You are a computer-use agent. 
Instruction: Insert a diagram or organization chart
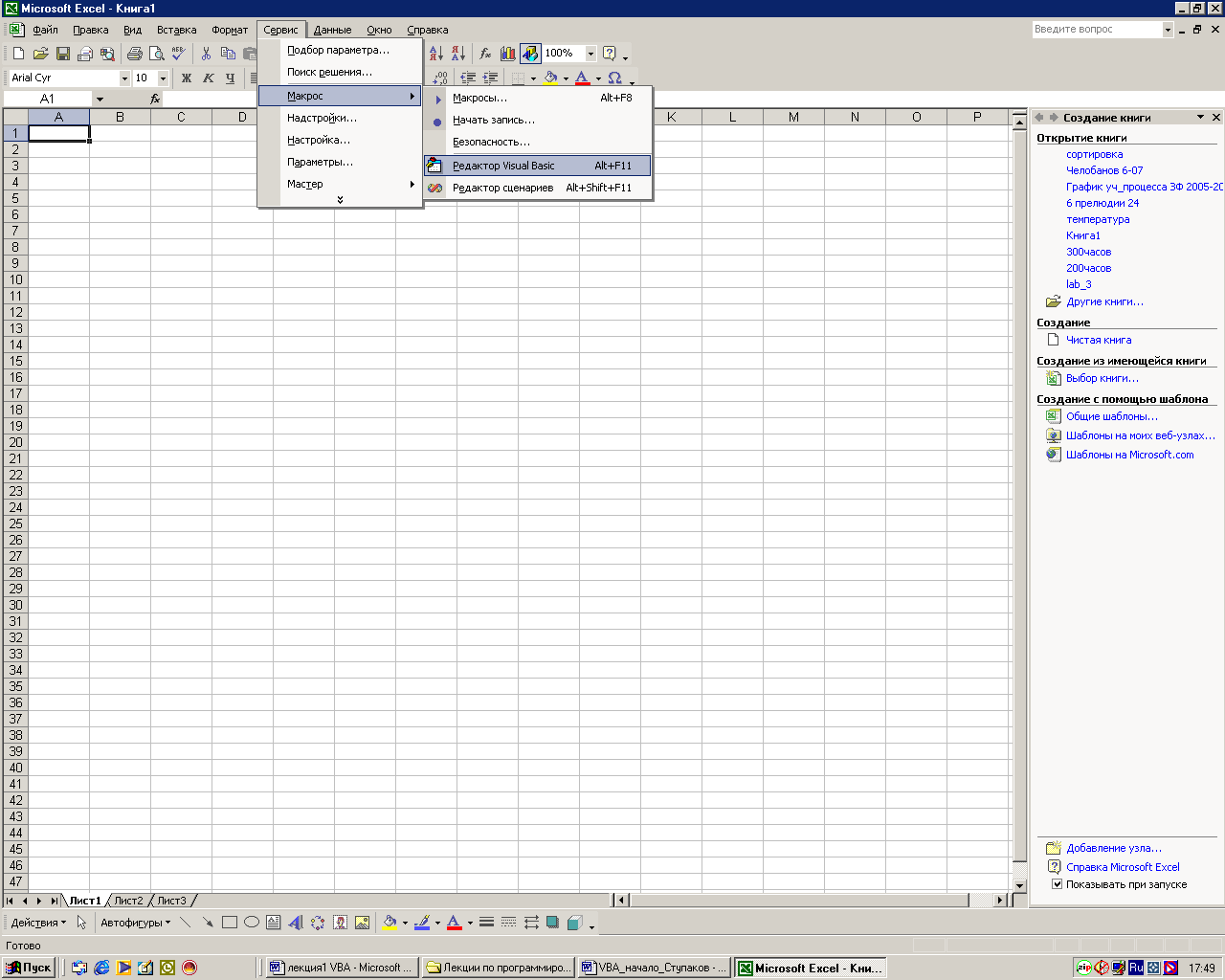tap(318, 923)
